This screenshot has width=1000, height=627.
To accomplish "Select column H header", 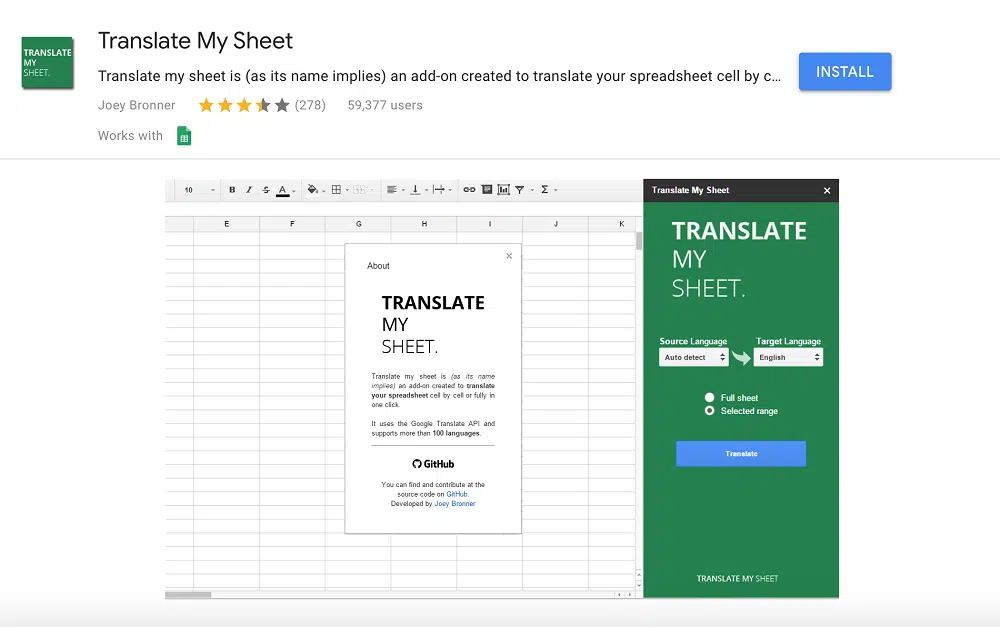I will pyautogui.click(x=424, y=224).
